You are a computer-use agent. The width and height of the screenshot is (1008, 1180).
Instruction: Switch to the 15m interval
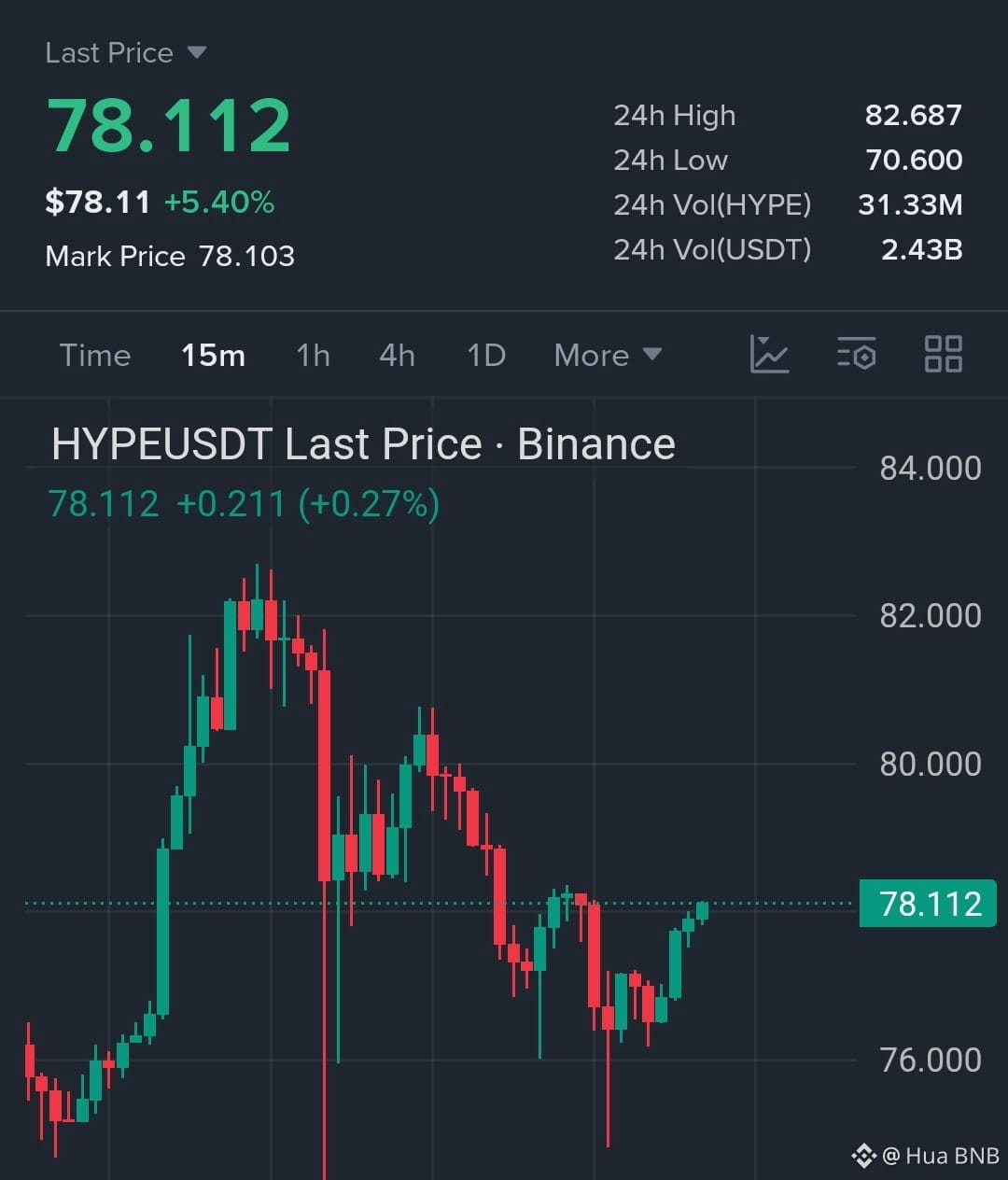(213, 356)
